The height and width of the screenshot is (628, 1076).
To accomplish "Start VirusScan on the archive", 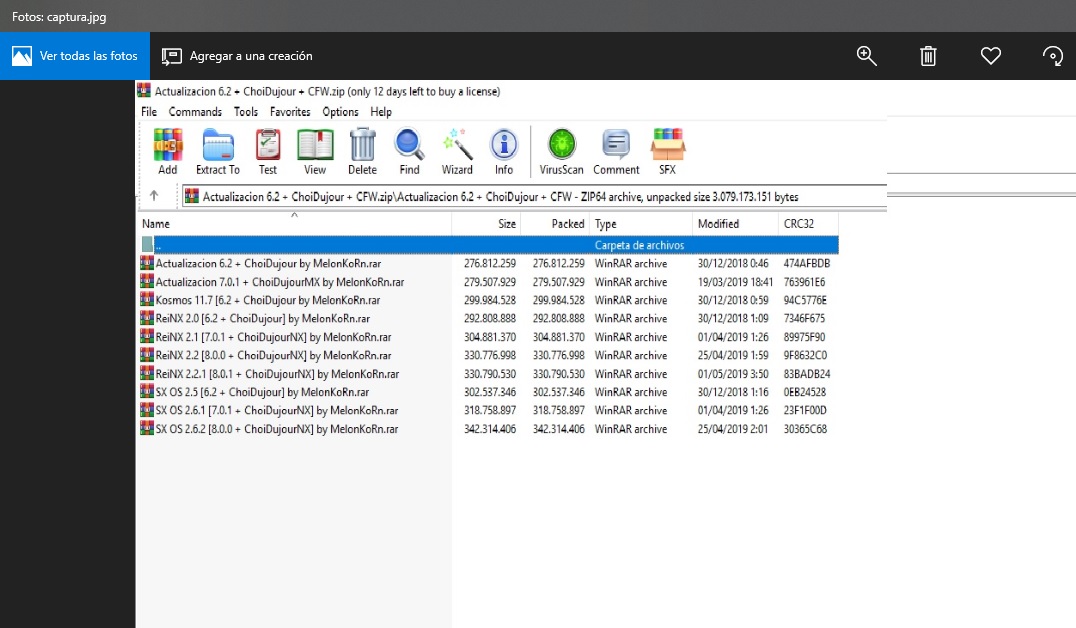I will point(561,152).
